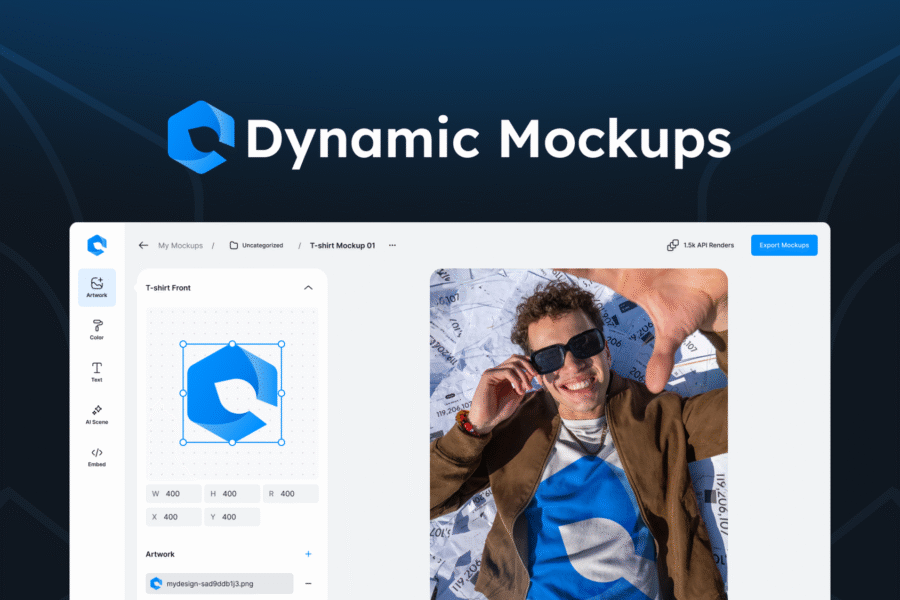Click the T-shirt mockup preview image
The image size is (900, 600).
578,435
